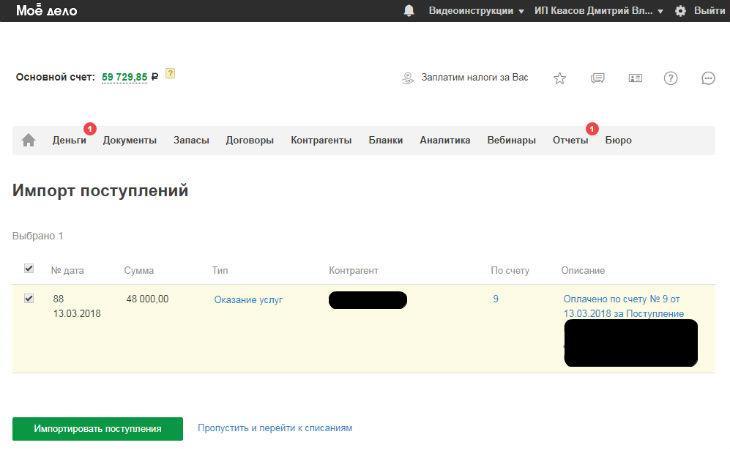Open the Деньги menu section
The height and width of the screenshot is (449, 730).
(69, 140)
